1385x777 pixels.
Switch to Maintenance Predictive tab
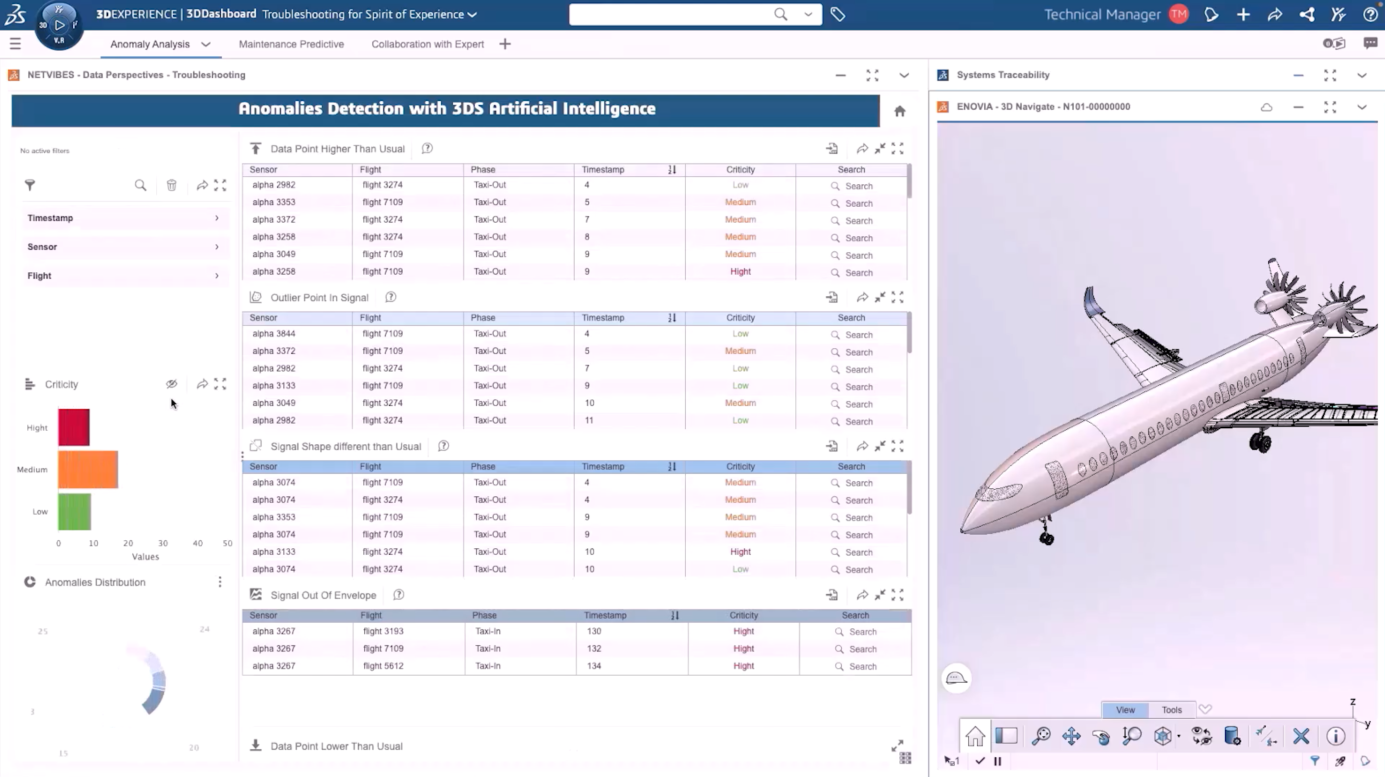point(291,44)
